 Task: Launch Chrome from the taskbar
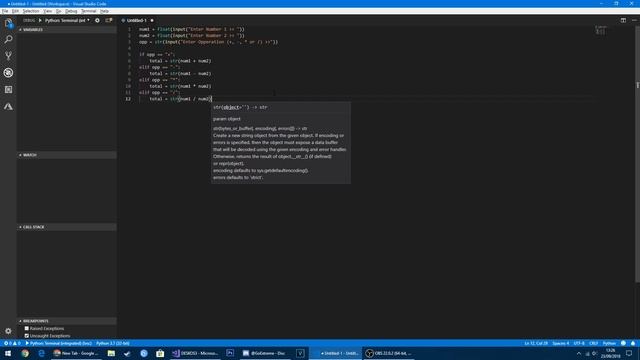pyautogui.click(x=25, y=353)
